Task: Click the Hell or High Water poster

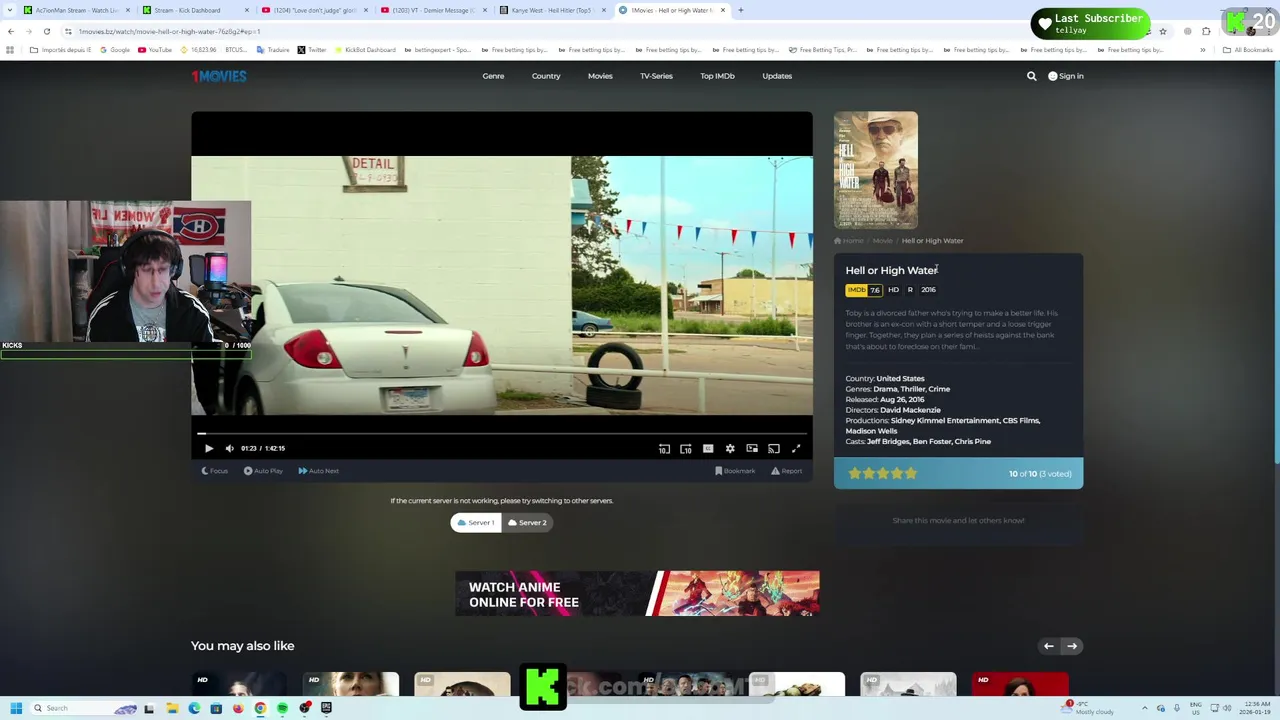Action: coord(876,170)
